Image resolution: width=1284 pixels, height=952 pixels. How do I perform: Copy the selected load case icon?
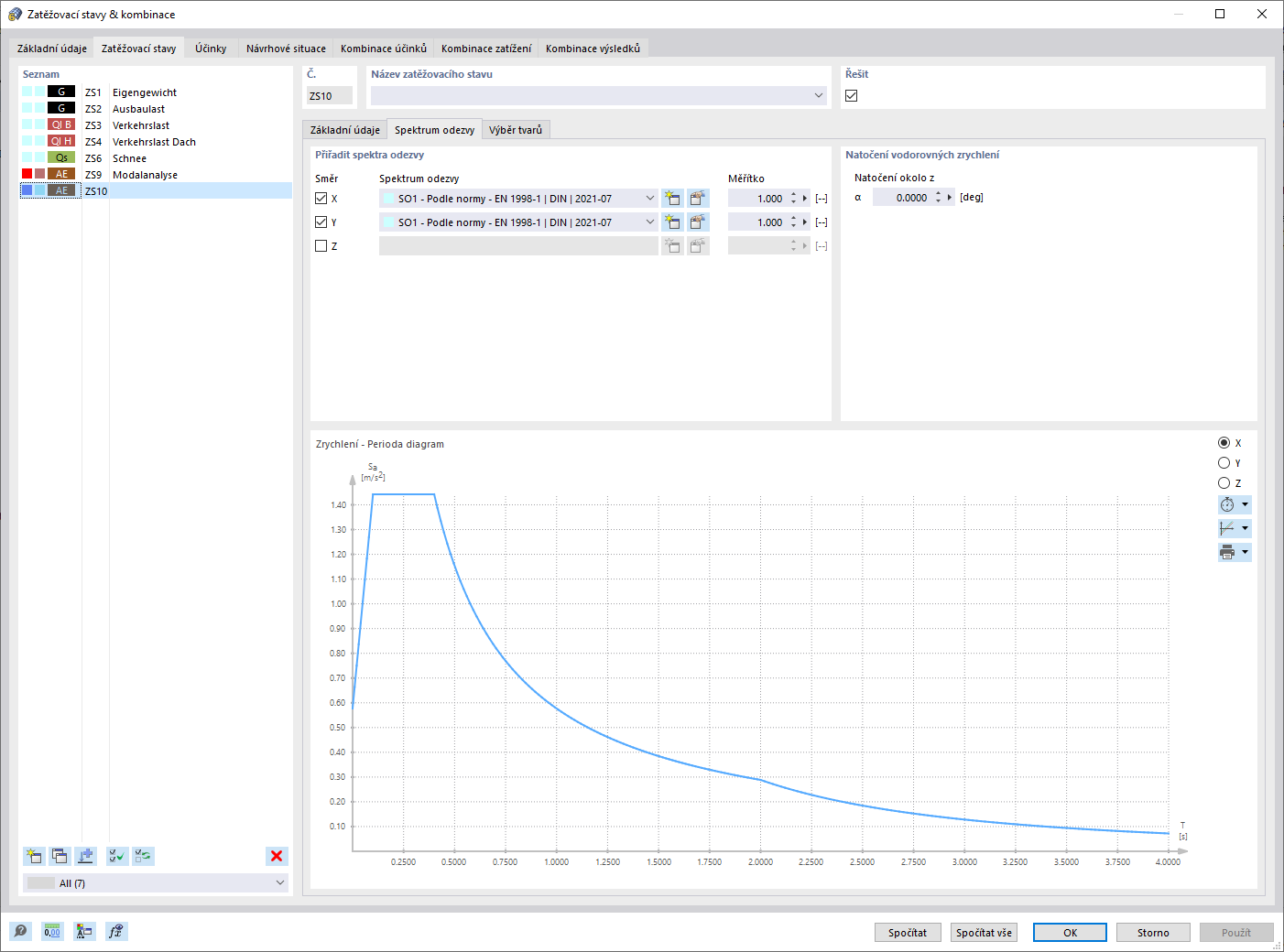point(60,856)
